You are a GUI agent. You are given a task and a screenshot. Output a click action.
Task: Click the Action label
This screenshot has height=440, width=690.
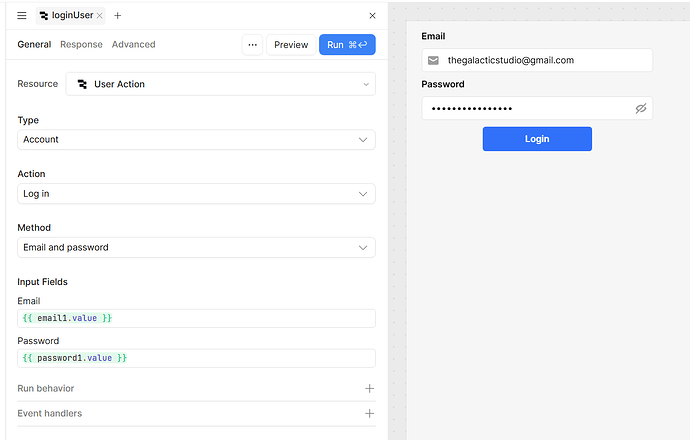point(31,174)
